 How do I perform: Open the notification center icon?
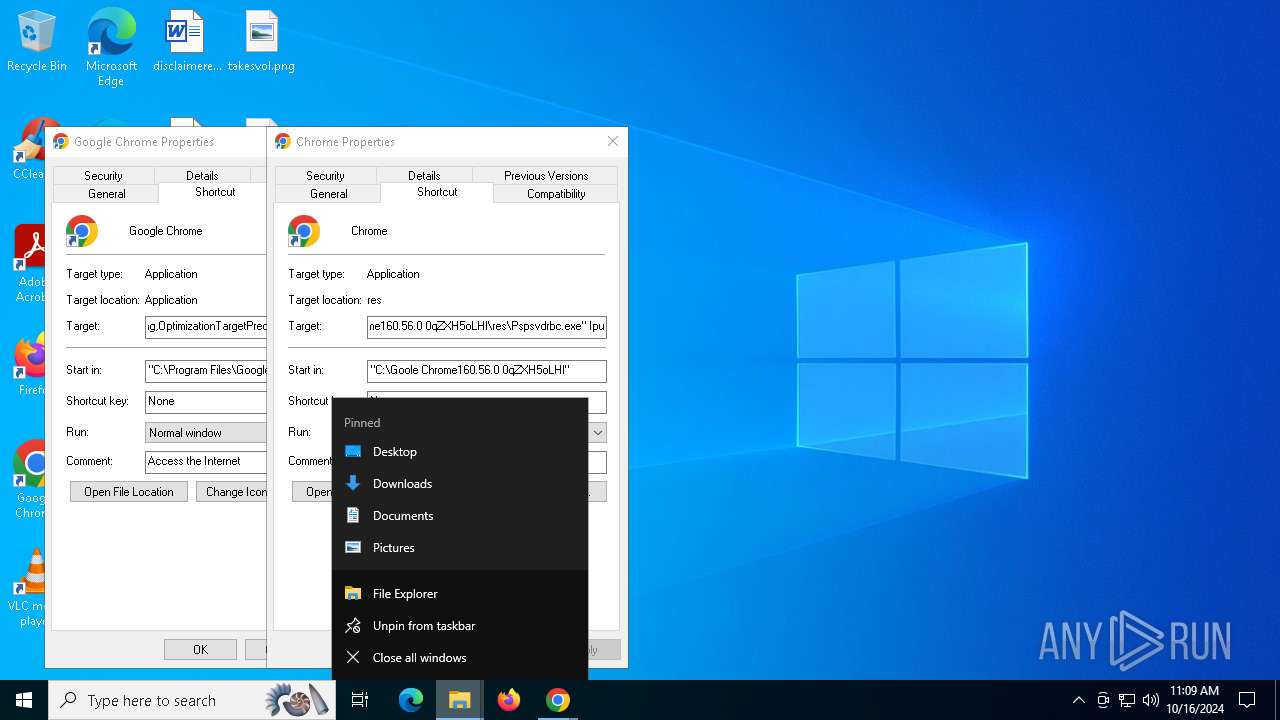point(1247,700)
